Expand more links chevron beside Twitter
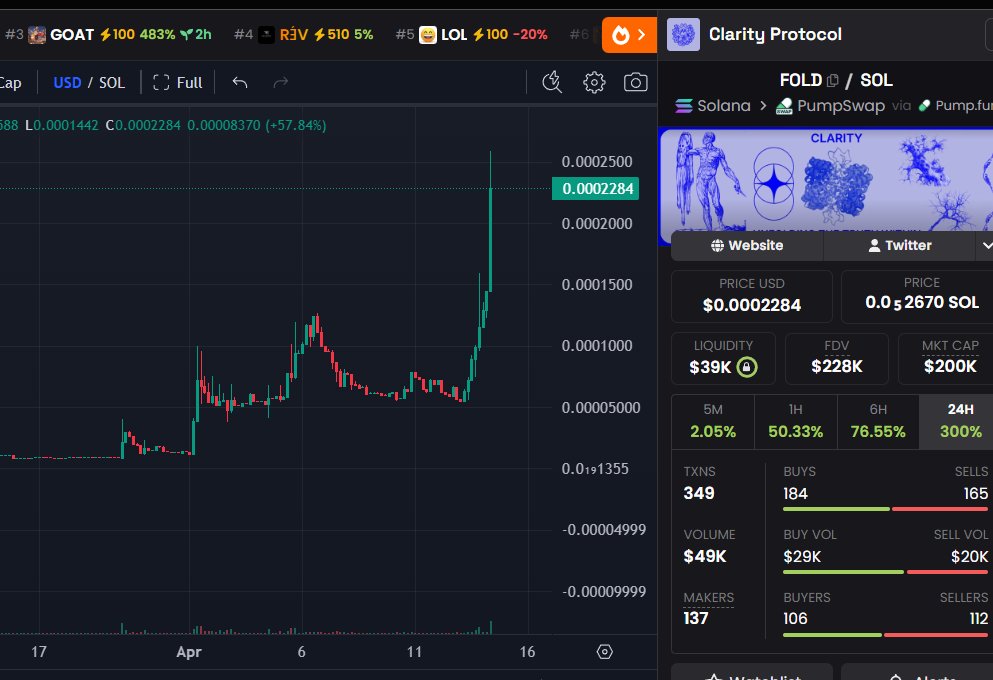The height and width of the screenshot is (680, 993). pos(985,246)
